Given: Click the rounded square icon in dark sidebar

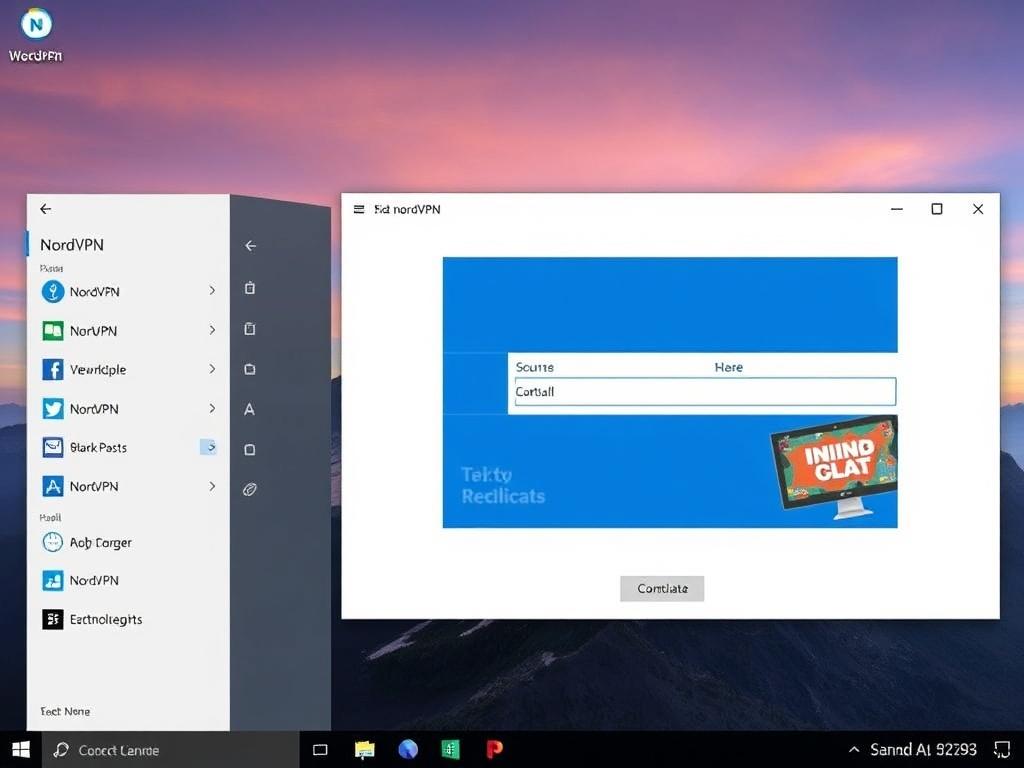Looking at the screenshot, I should coord(249,449).
